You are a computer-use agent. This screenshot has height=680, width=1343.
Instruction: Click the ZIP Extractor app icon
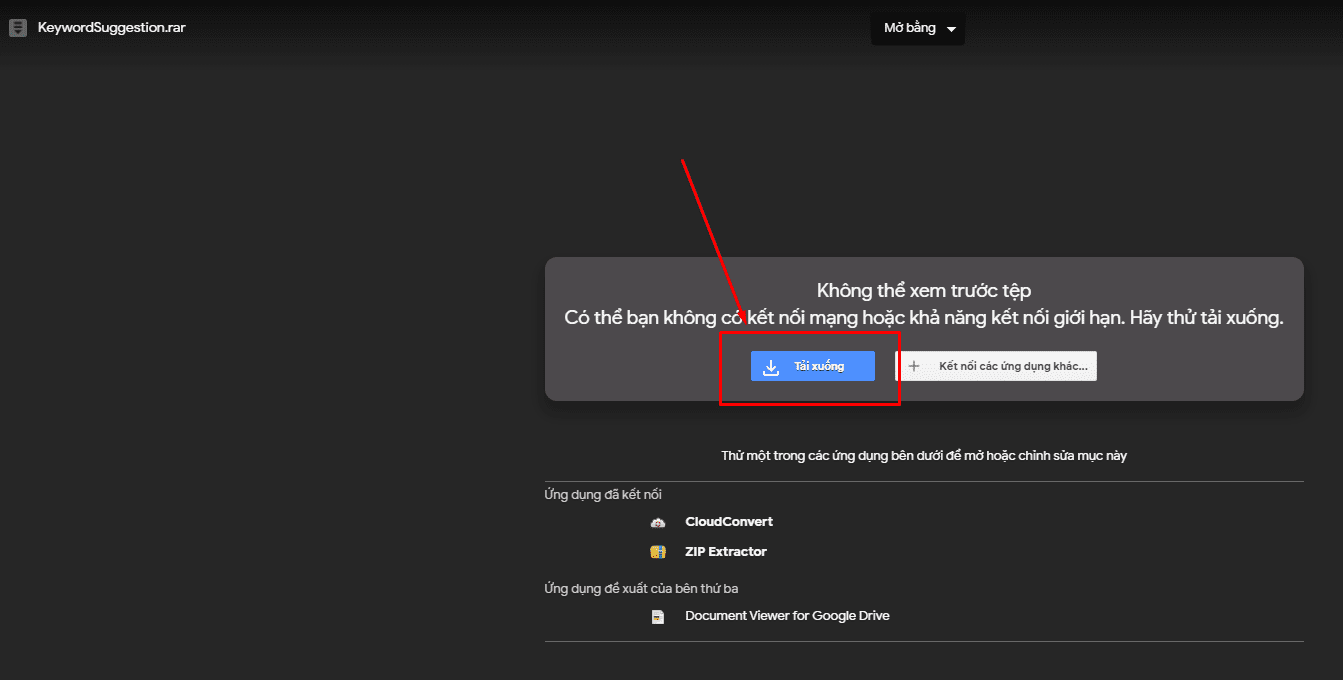pyautogui.click(x=657, y=552)
